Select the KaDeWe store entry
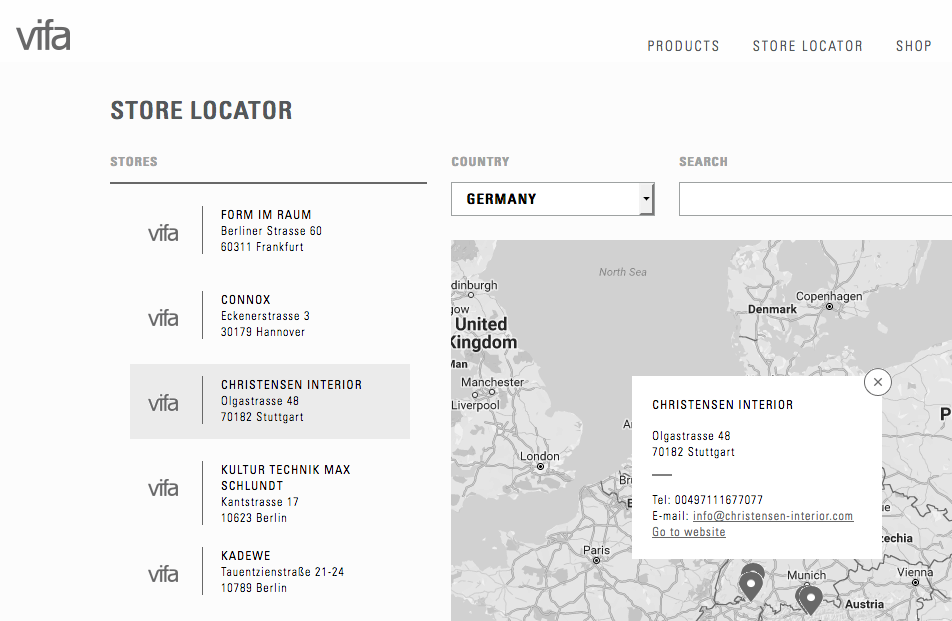952x621 pixels. point(270,571)
